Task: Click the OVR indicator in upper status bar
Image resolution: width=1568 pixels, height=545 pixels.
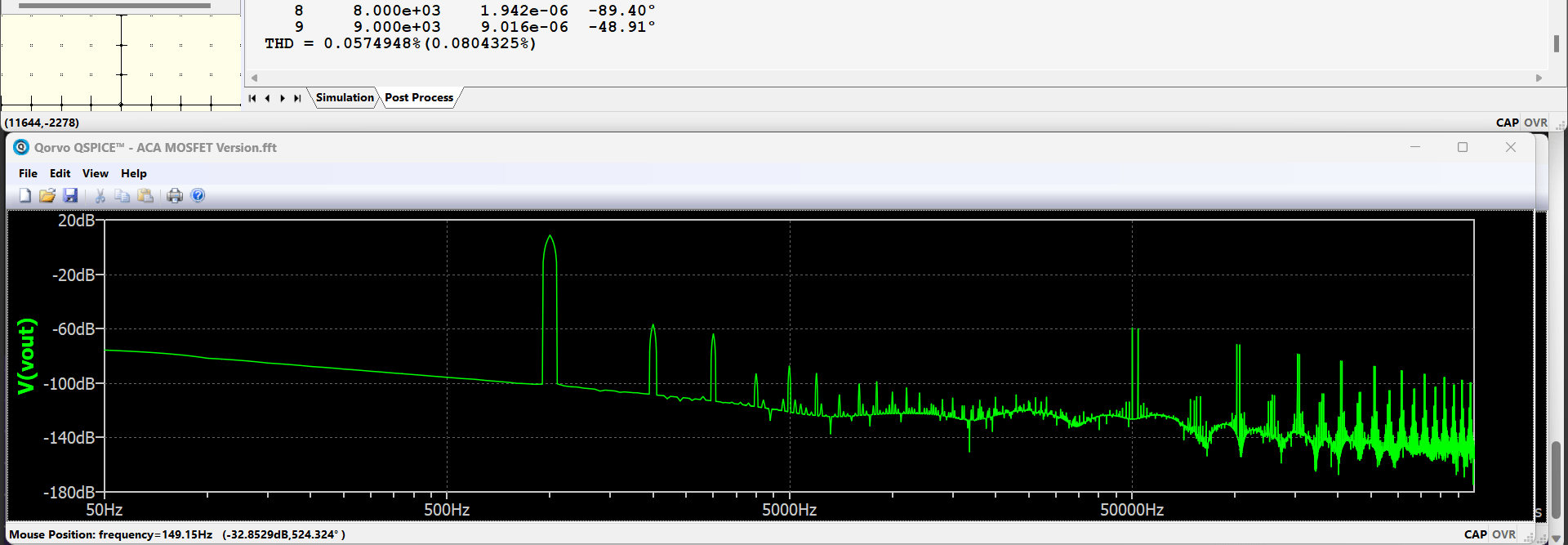Action: point(1536,123)
